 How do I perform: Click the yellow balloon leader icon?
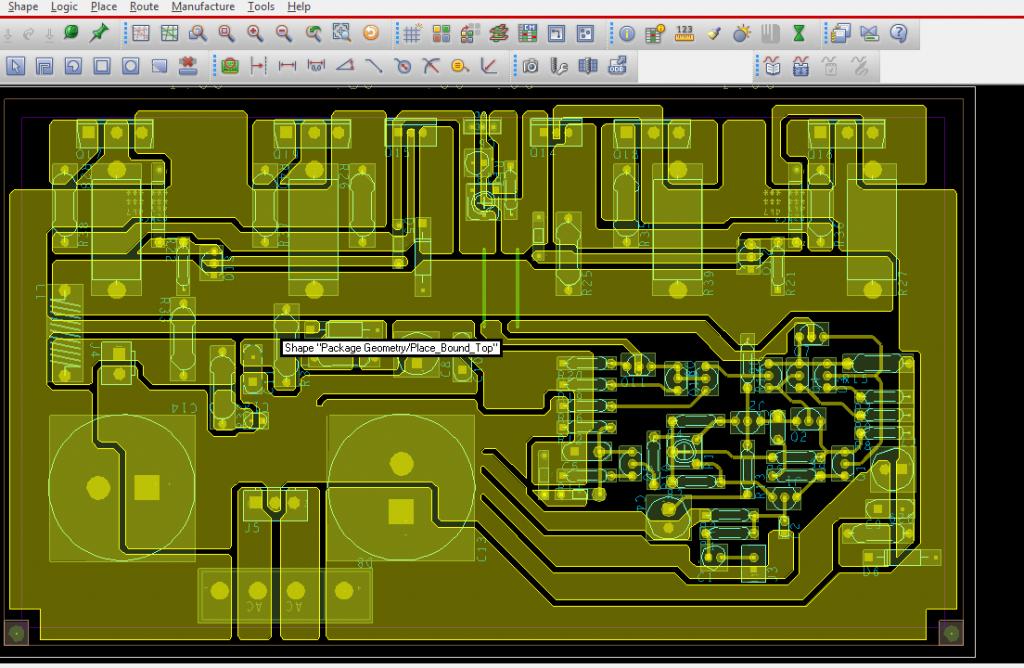[x=460, y=66]
